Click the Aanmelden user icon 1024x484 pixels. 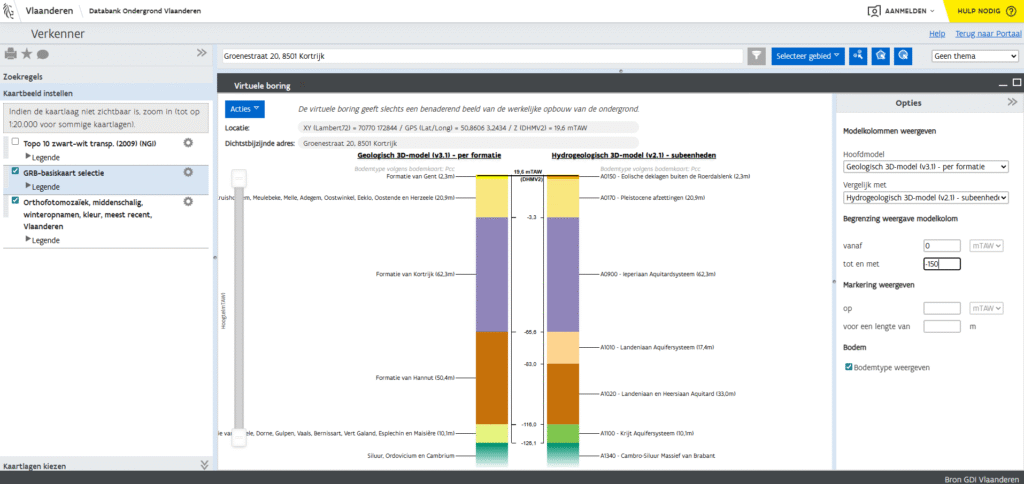click(x=874, y=11)
